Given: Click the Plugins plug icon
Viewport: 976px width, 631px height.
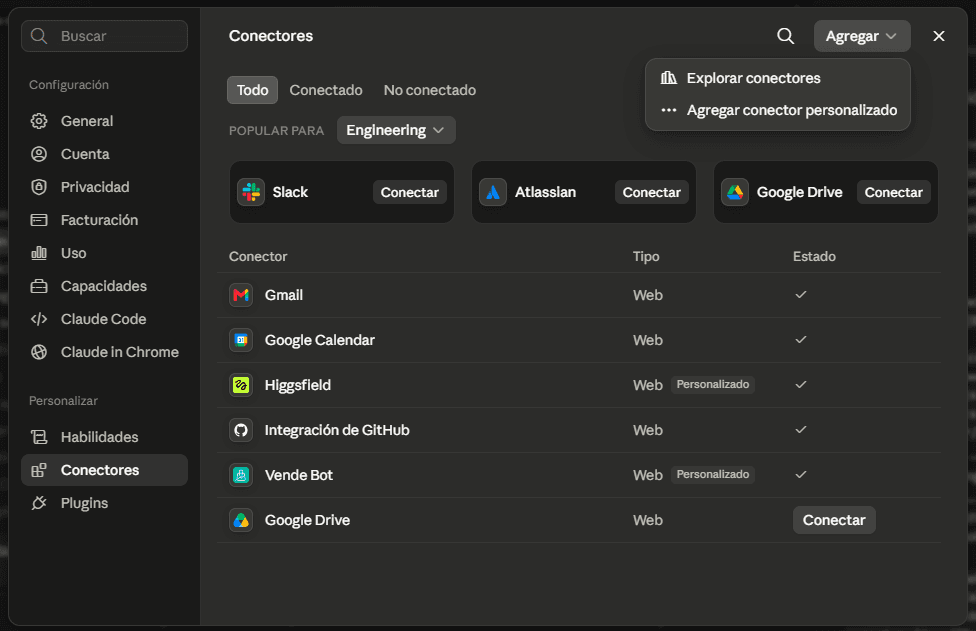Looking at the screenshot, I should [39, 503].
